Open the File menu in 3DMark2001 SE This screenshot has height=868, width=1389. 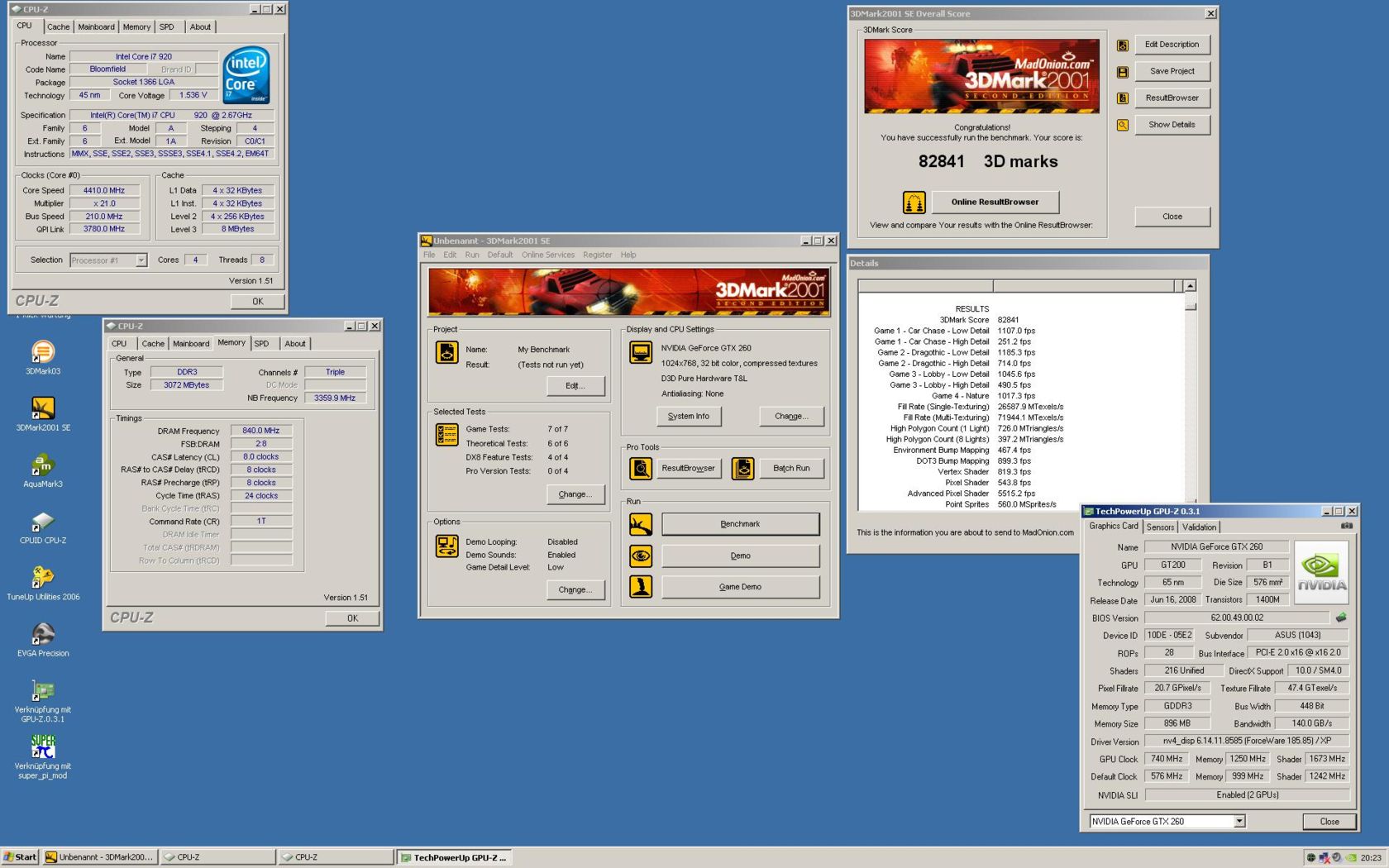pos(429,255)
